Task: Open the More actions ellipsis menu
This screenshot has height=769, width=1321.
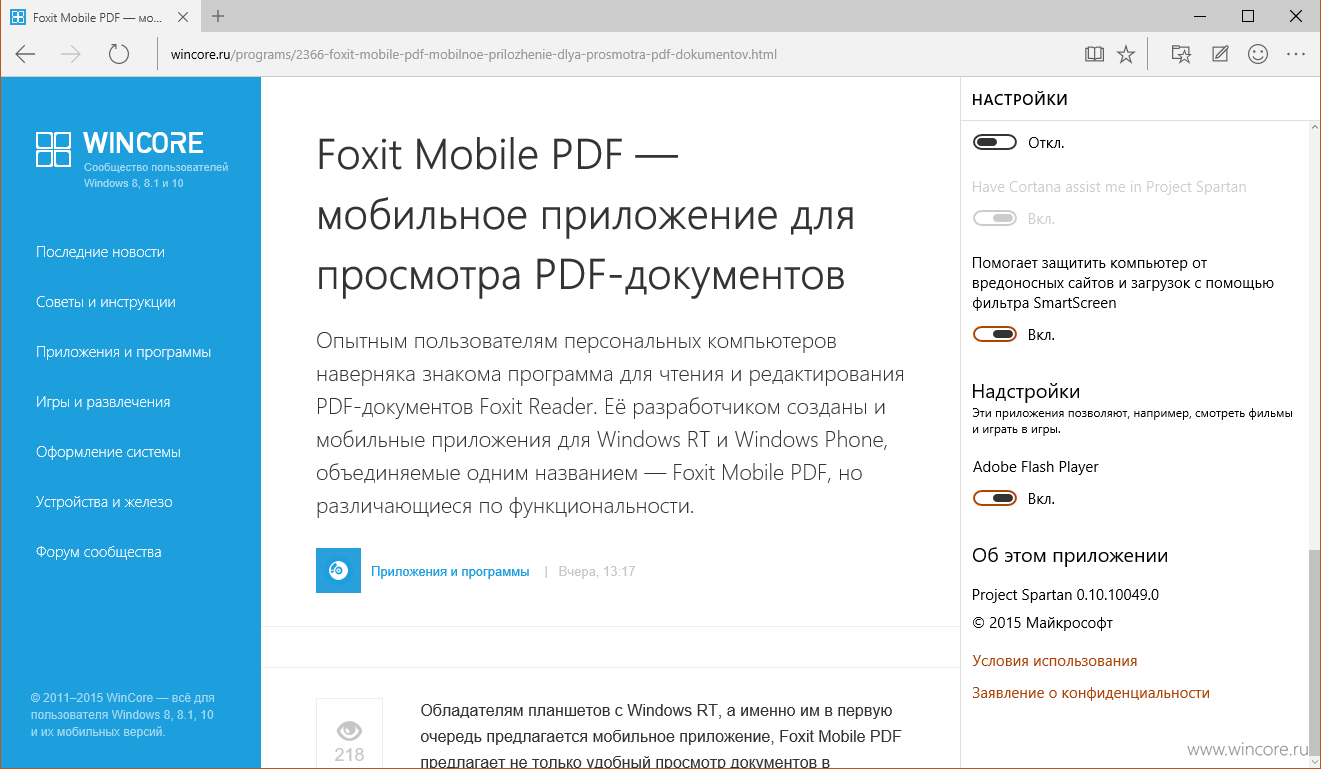Action: coord(1296,55)
